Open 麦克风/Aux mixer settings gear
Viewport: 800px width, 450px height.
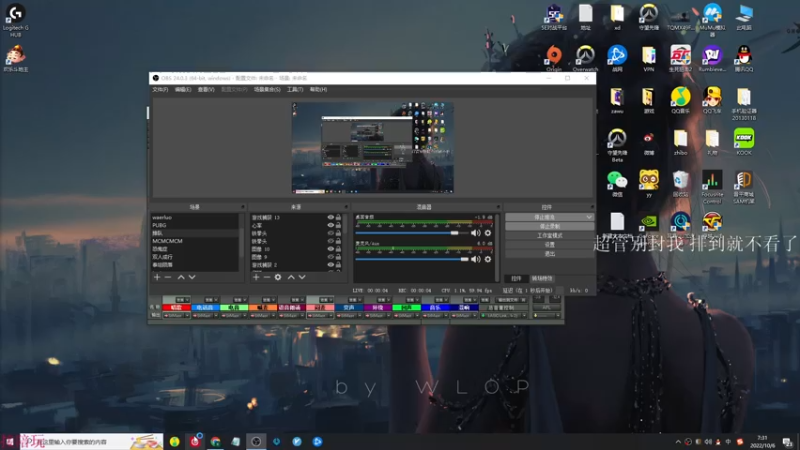[488, 259]
